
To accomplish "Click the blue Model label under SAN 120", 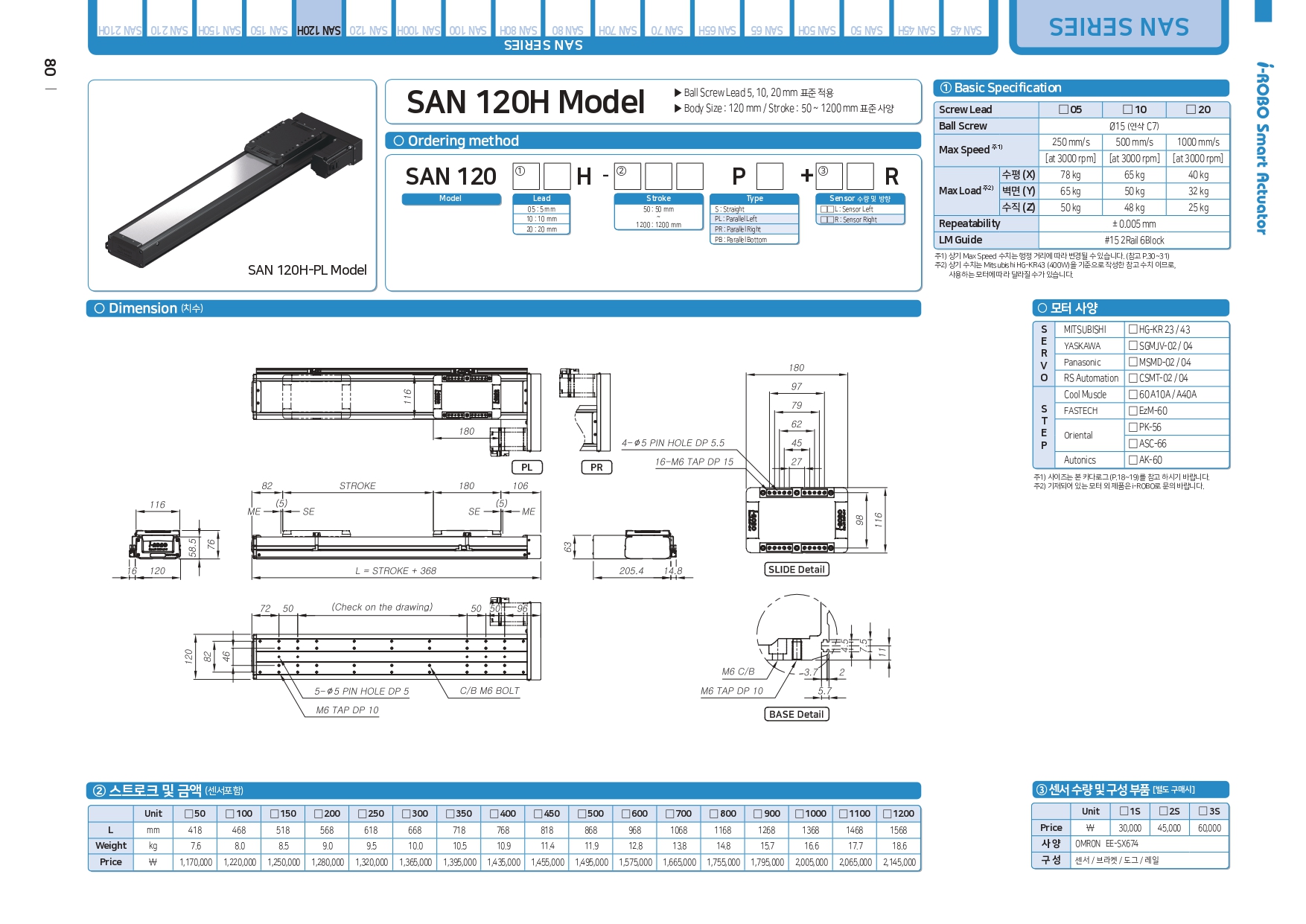I will 451,199.
